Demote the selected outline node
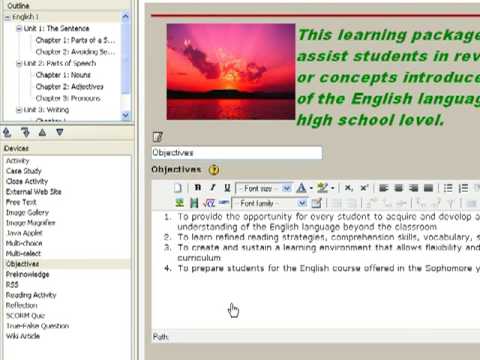 pyautogui.click(x=25, y=133)
